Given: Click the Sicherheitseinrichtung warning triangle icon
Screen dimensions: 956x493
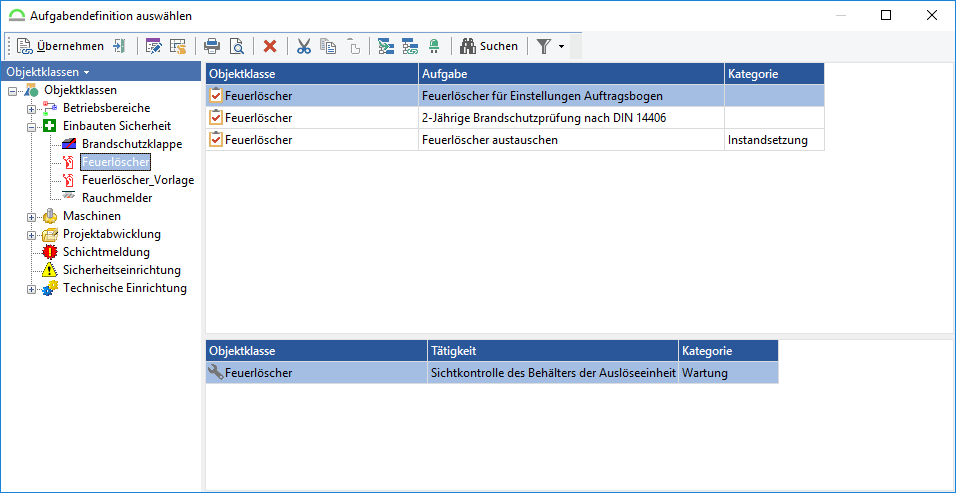Looking at the screenshot, I should (x=50, y=270).
